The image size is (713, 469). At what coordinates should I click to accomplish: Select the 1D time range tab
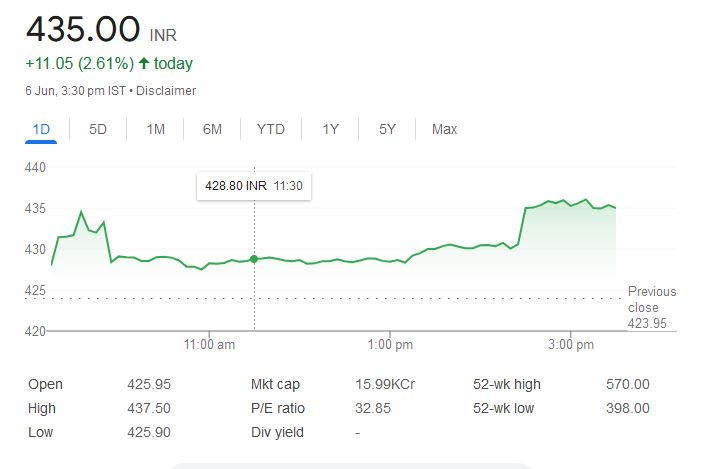[x=41, y=129]
